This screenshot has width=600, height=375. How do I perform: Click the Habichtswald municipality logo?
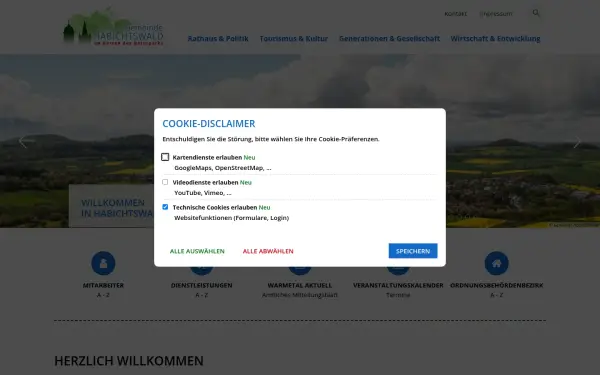tap(113, 27)
